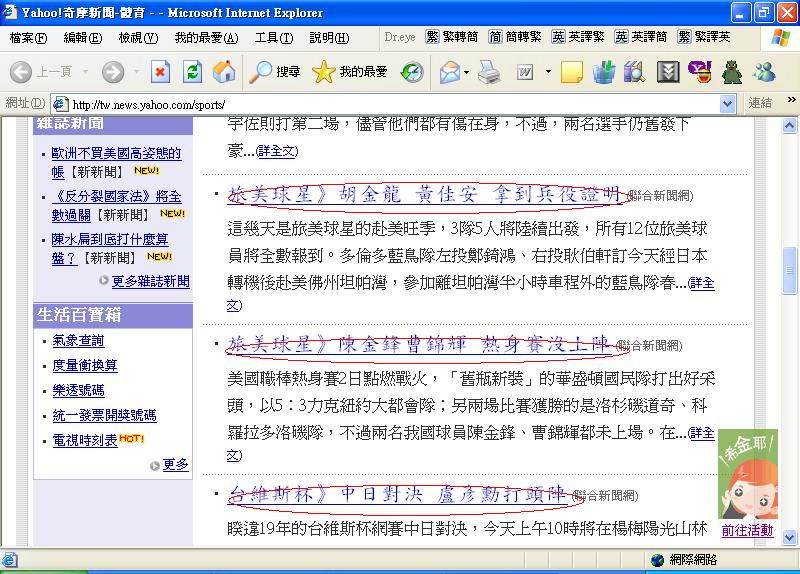Open the 檔案(F) menu

28,38
